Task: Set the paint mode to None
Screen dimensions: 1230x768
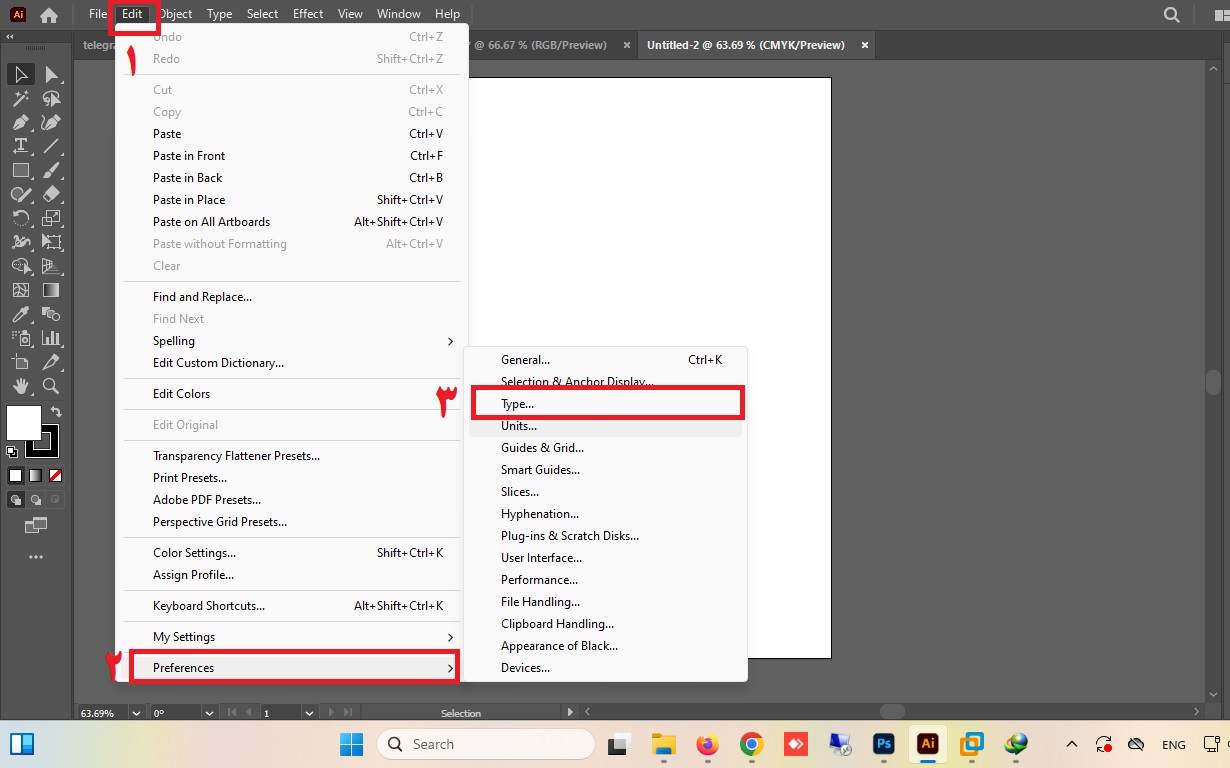Action: 56,475
